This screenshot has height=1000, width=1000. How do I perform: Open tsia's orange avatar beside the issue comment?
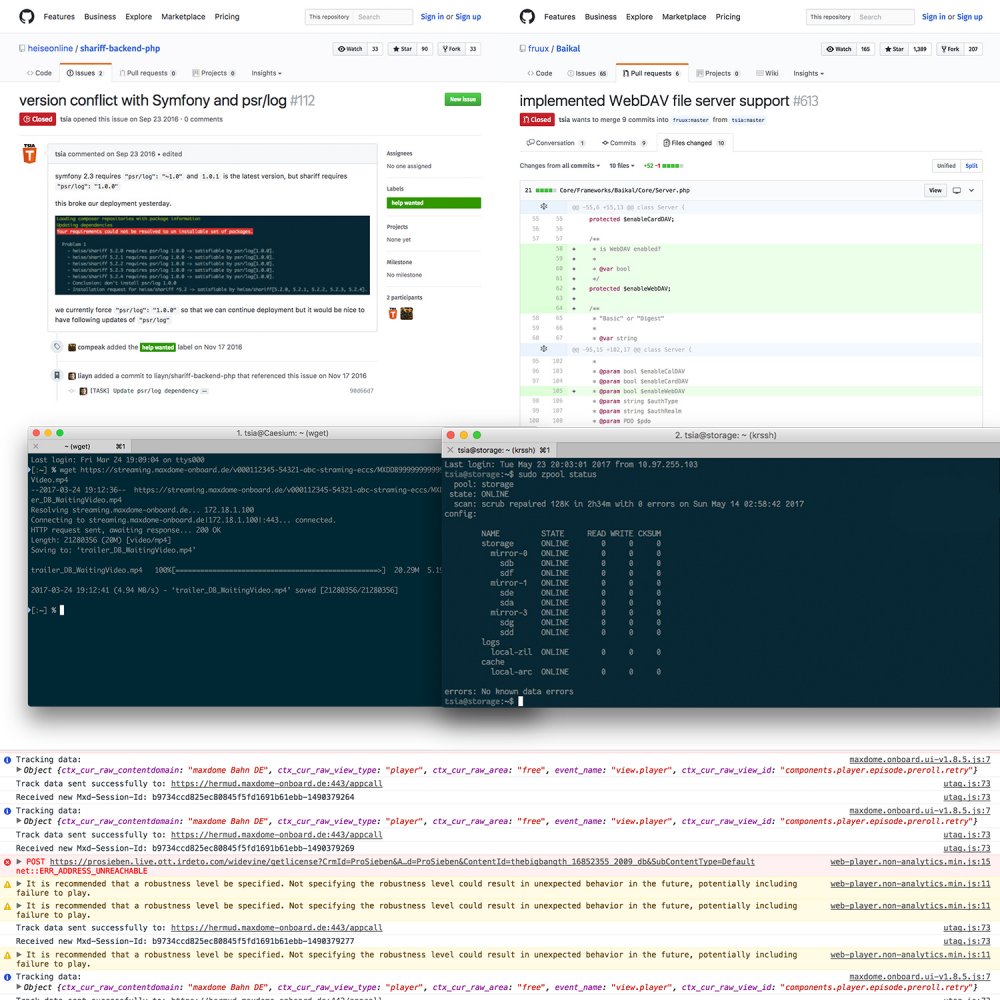coord(29,154)
